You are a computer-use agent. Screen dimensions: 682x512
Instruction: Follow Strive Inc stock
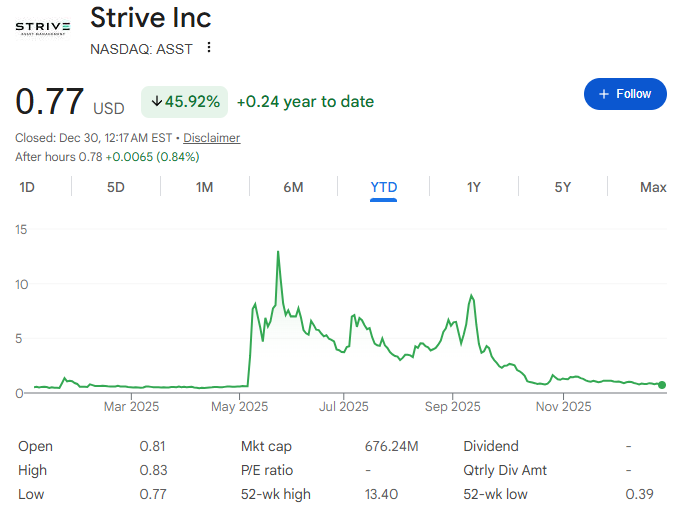(x=625, y=94)
